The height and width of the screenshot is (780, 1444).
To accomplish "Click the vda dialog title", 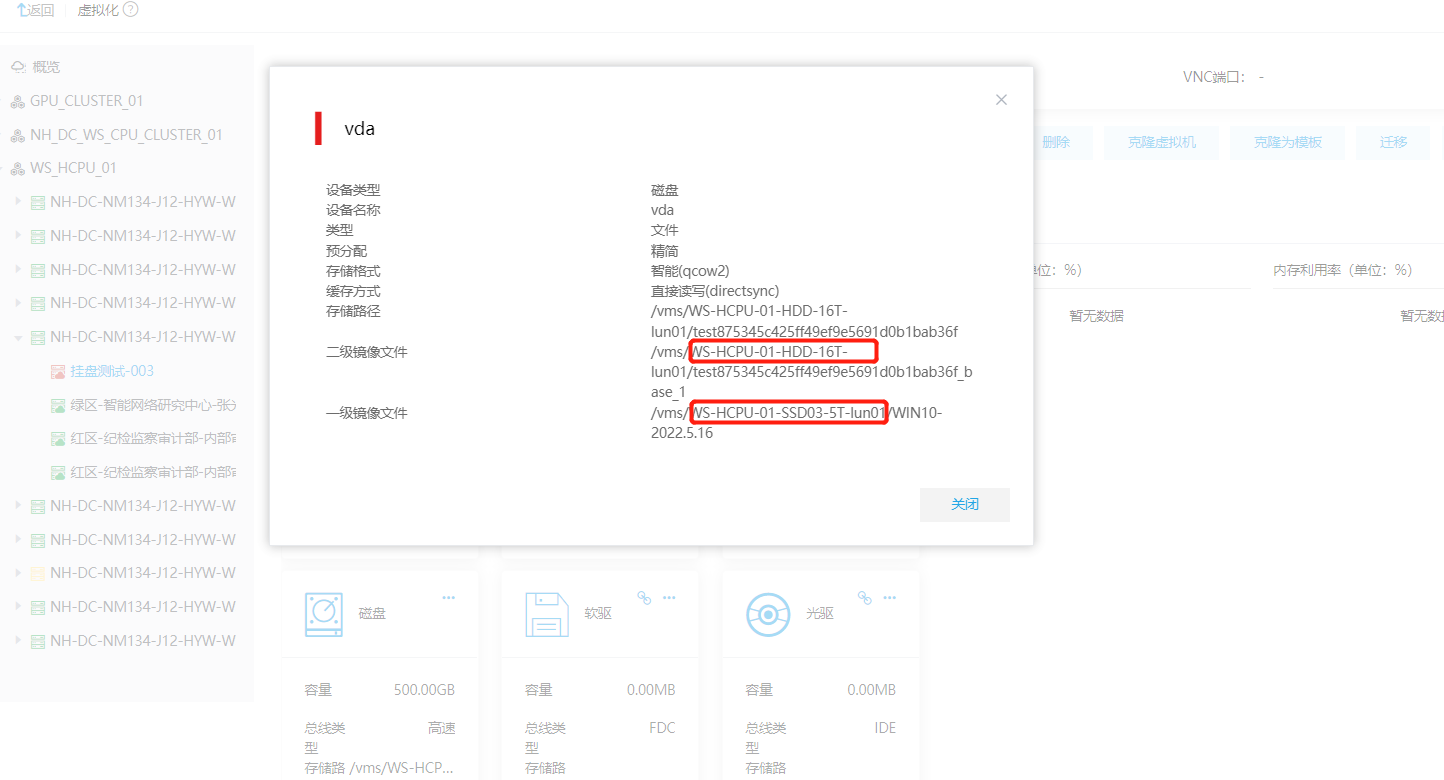I will [x=359, y=129].
